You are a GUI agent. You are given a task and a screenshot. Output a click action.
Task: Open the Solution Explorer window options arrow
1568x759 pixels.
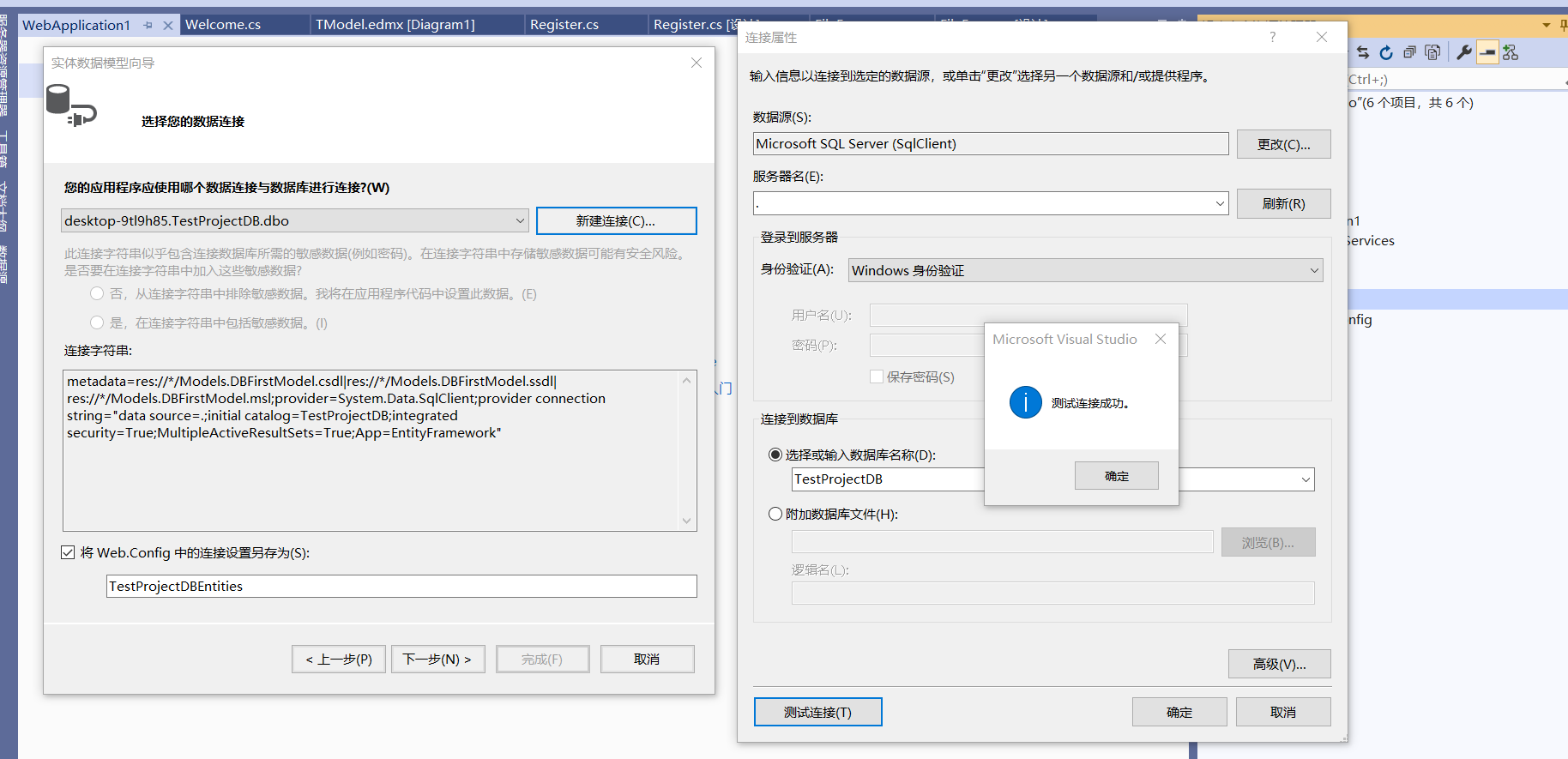tap(1547, 25)
